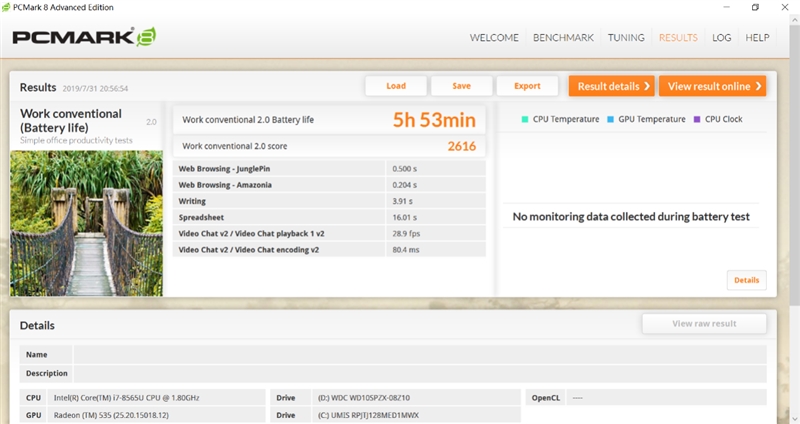Click the rope bridge test thumbnail
This screenshot has height=424, width=800.
point(86,222)
